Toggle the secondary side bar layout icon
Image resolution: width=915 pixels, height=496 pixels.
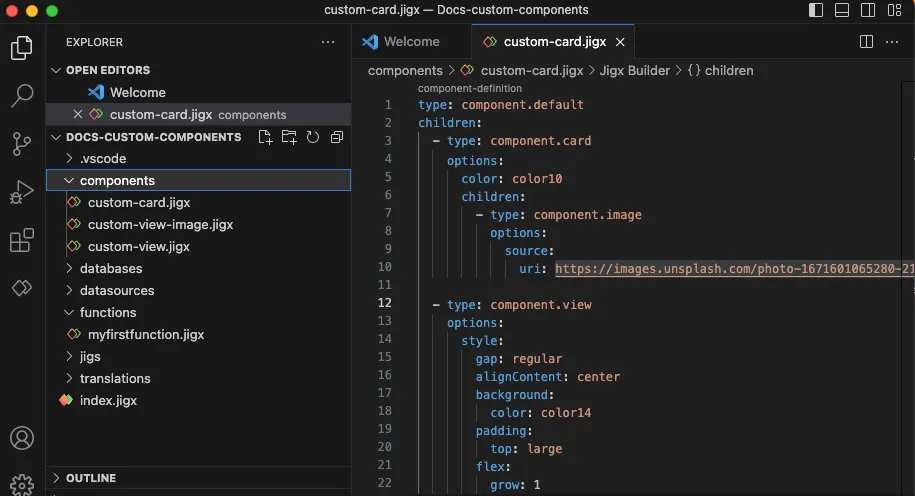(868, 10)
